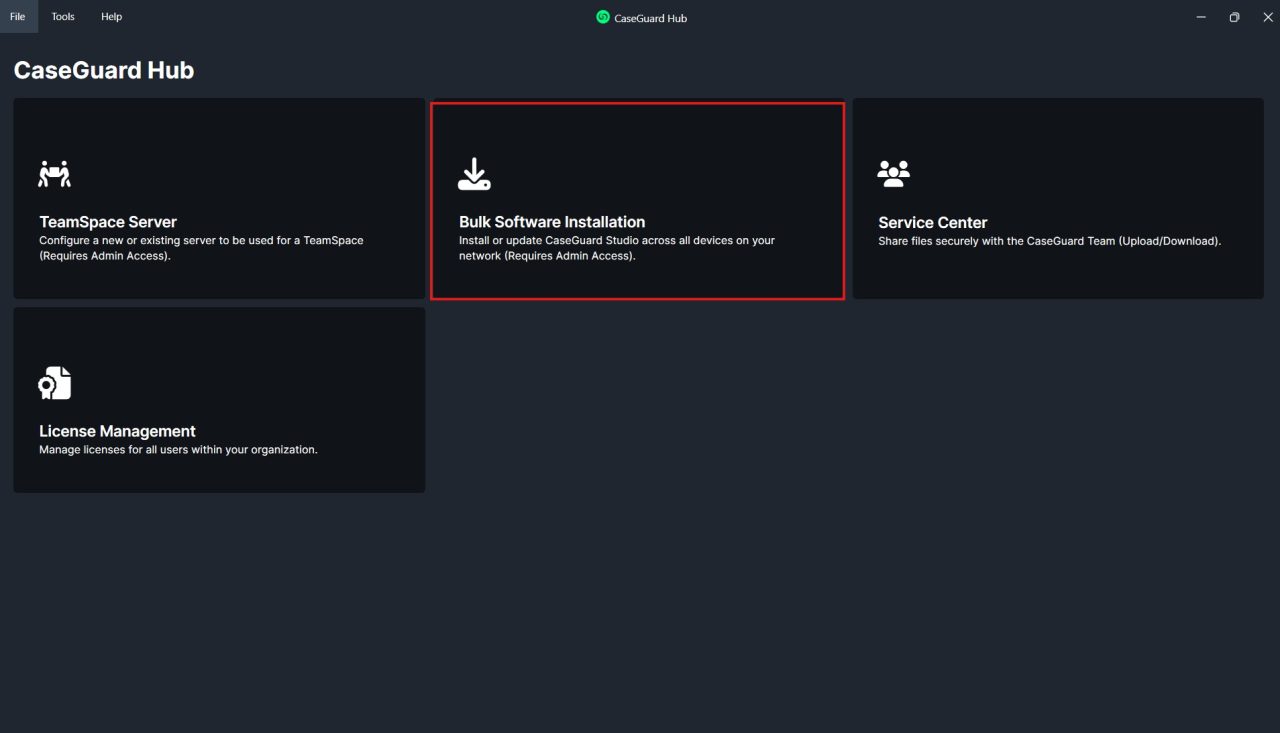Click the TeamSpace Server people icon
Image resolution: width=1280 pixels, height=733 pixels.
[55, 173]
